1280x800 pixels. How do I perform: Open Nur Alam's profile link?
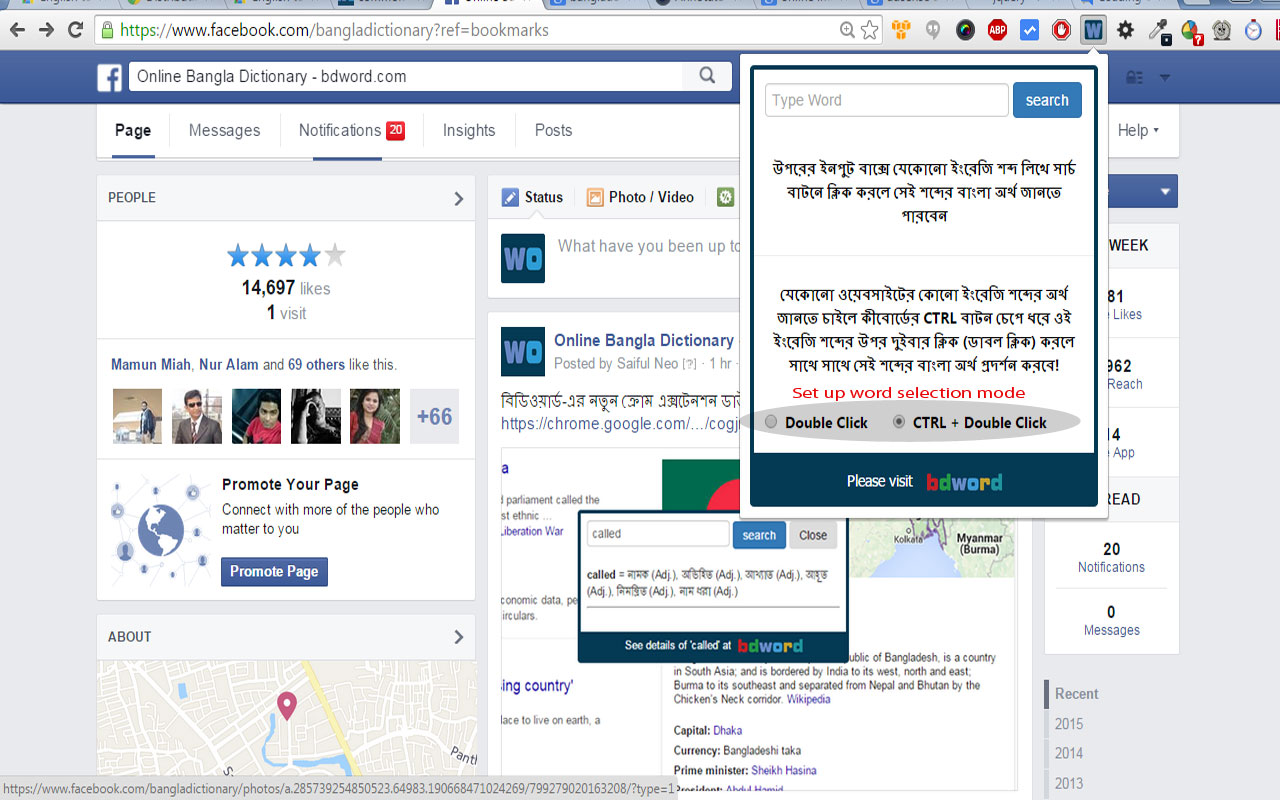point(228,365)
